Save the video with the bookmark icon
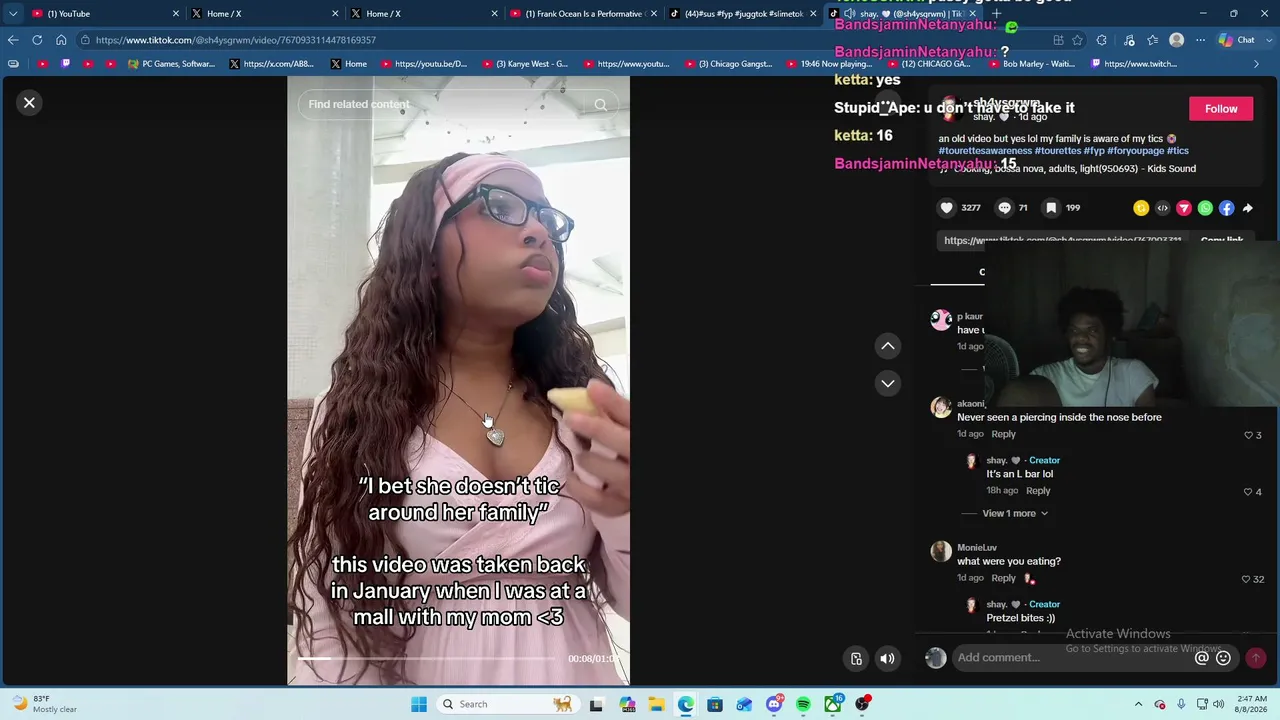This screenshot has width=1280, height=720. pyautogui.click(x=1051, y=208)
